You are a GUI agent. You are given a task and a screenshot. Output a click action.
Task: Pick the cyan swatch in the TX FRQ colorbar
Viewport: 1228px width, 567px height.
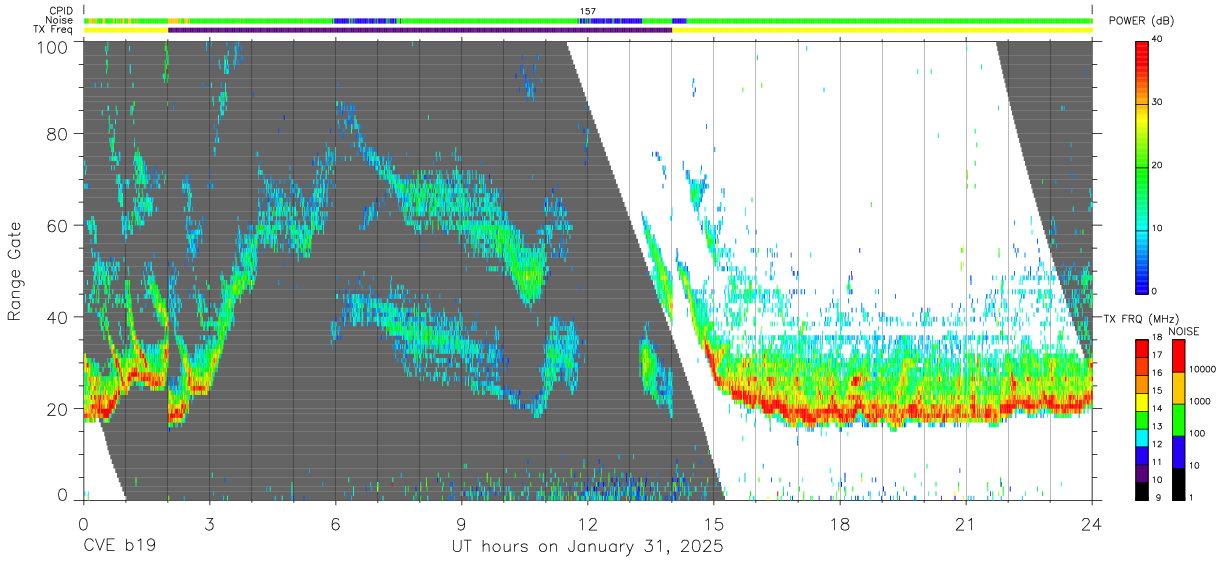(1142, 436)
